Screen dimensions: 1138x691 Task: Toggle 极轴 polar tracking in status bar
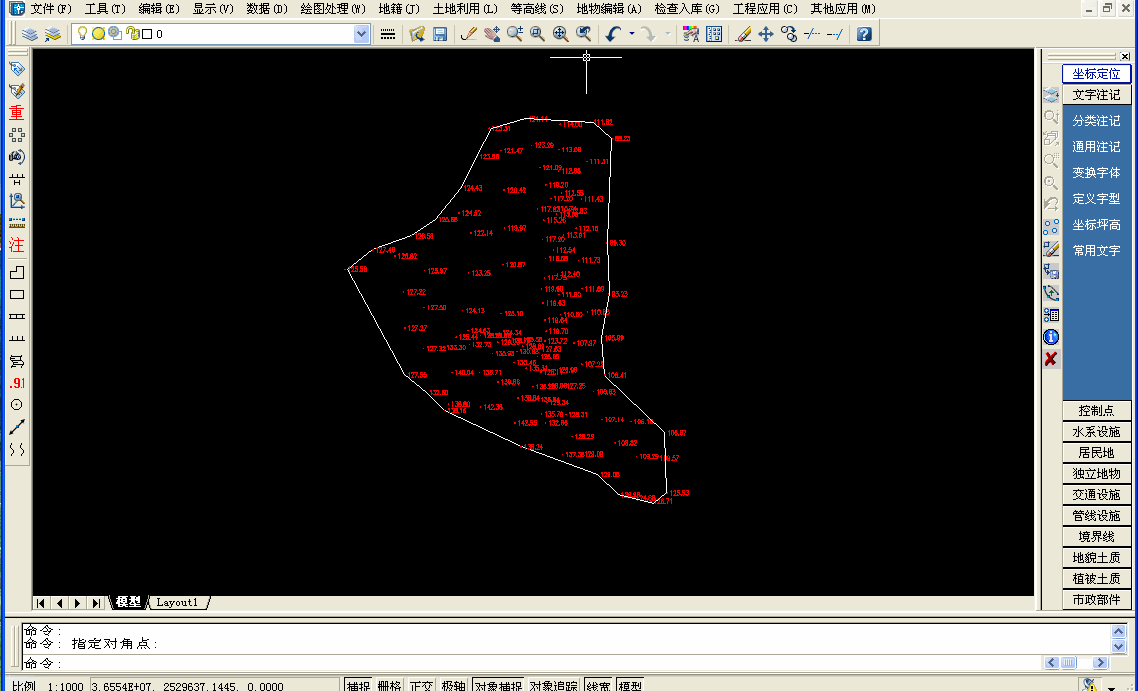453,685
